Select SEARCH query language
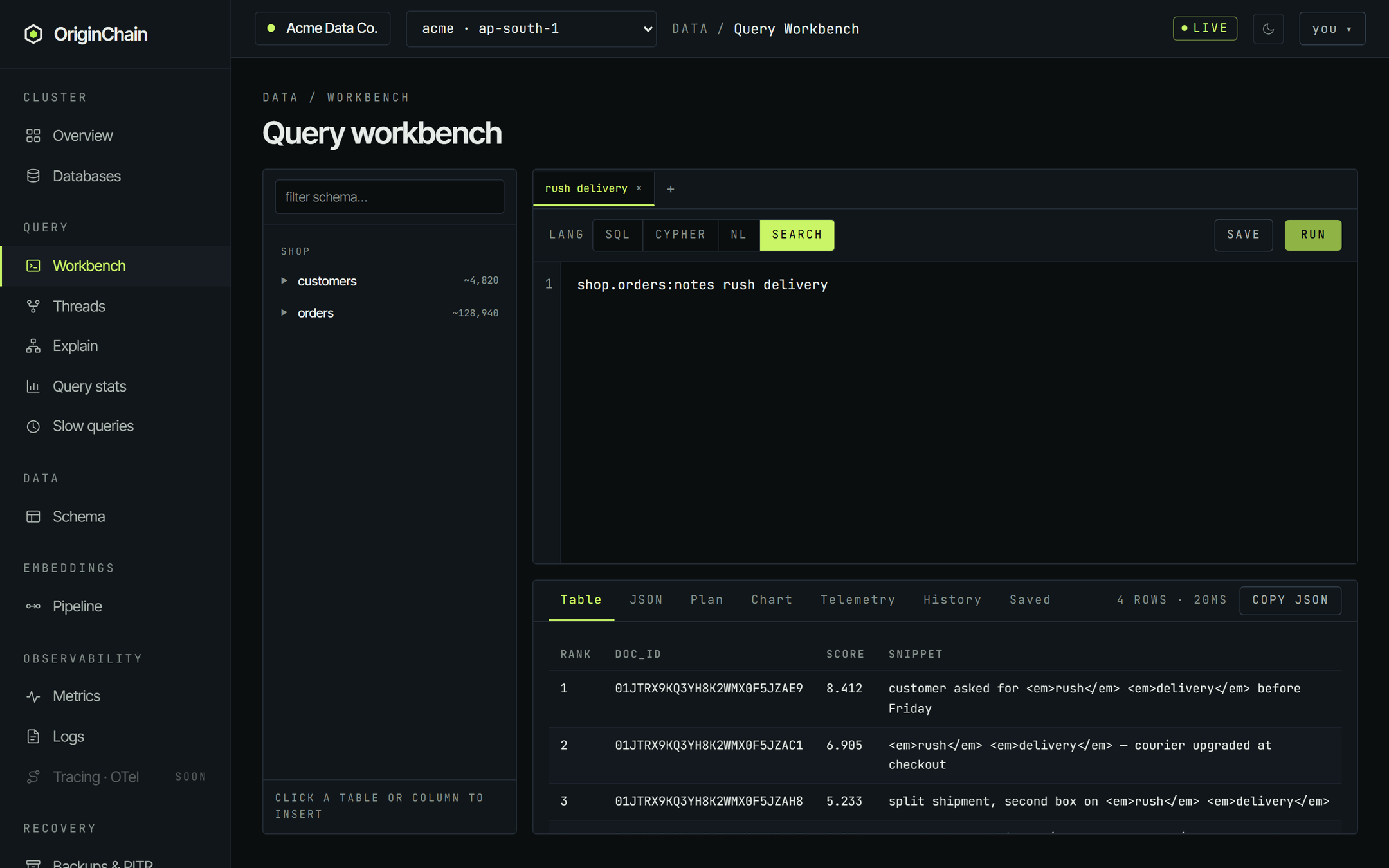Viewport: 1389px width, 868px height. click(x=797, y=235)
